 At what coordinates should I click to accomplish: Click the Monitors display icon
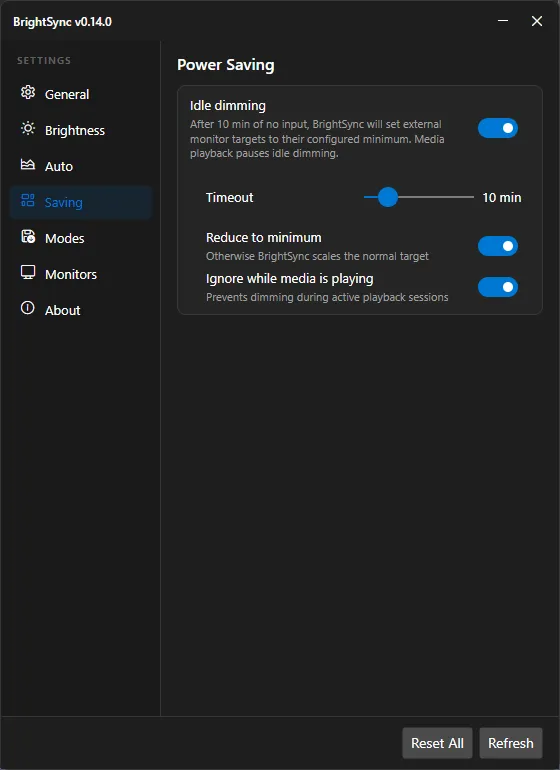[28, 273]
